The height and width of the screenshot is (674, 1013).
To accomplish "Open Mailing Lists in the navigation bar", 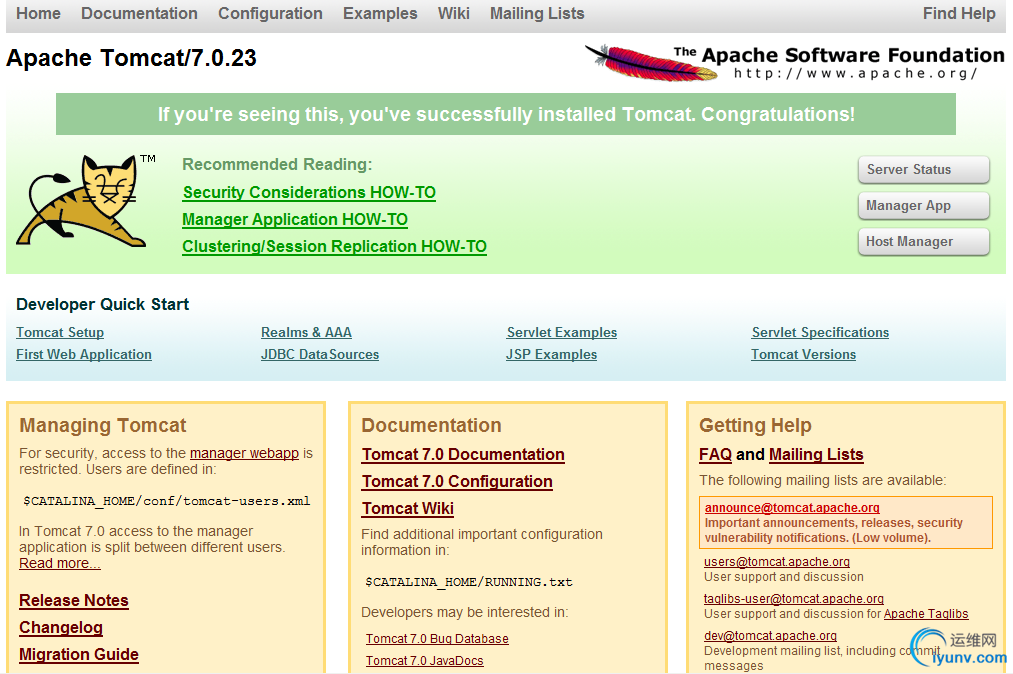I will click(537, 14).
